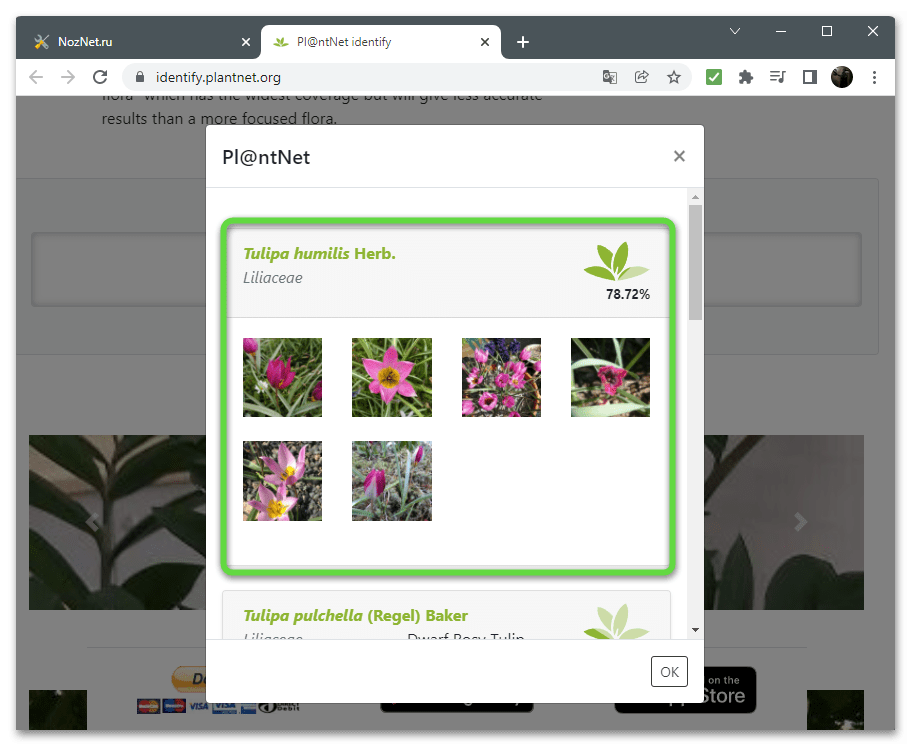911x746 pixels.
Task: Open thumbnail of two pale pink tulips
Action: coord(282,480)
